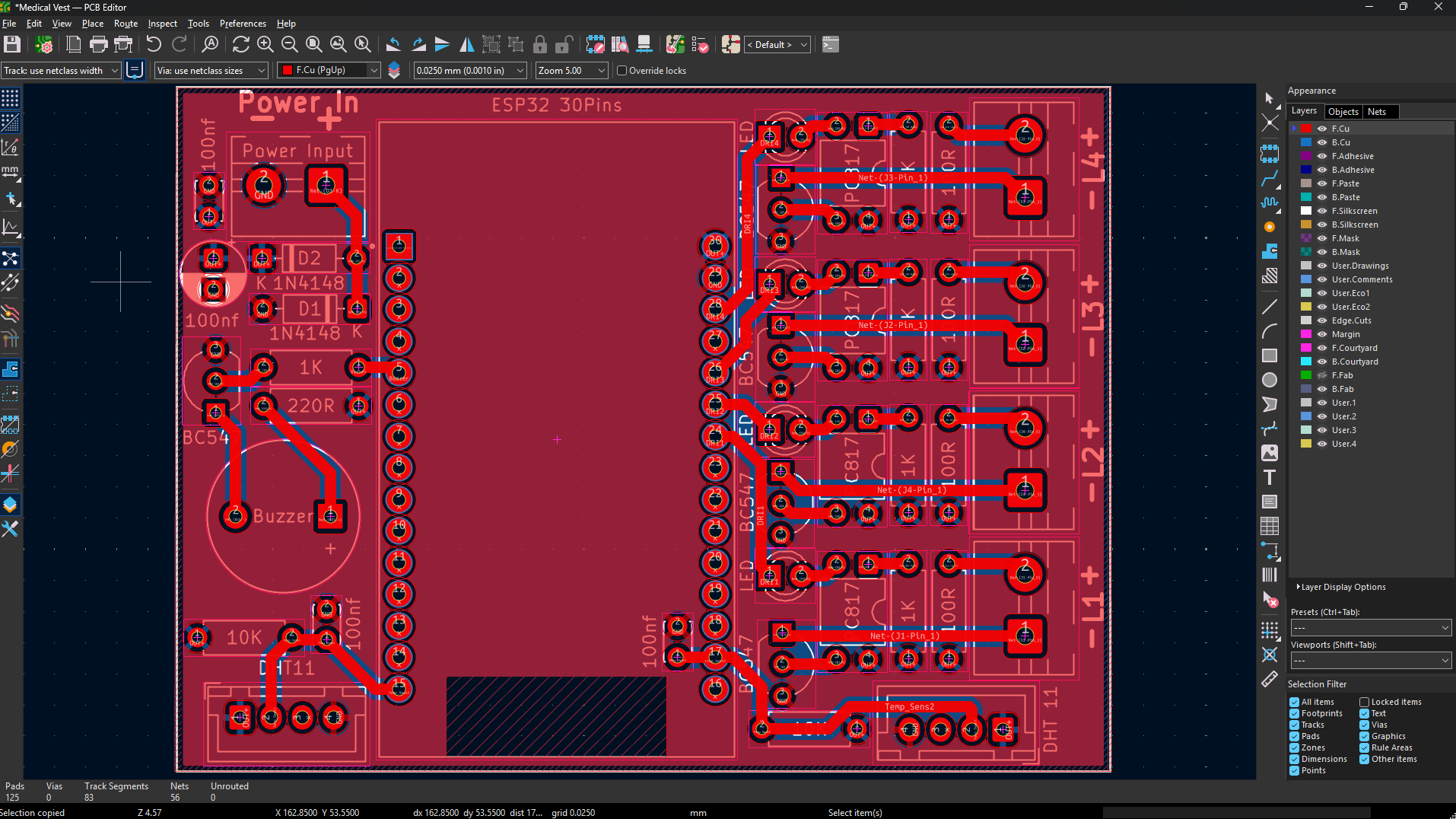This screenshot has height=819, width=1456.
Task: Open the Inspect menu
Action: point(162,24)
